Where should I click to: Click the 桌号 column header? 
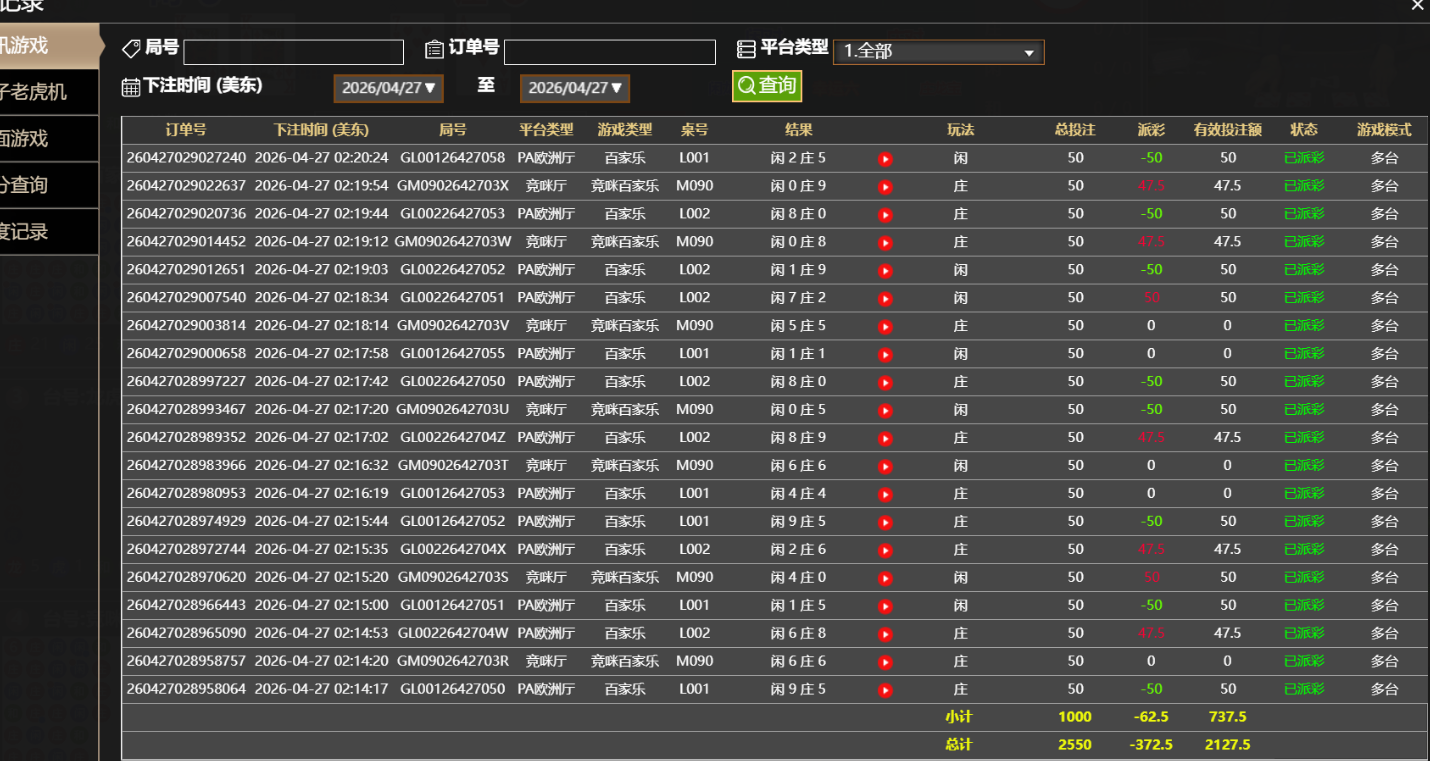[694, 130]
